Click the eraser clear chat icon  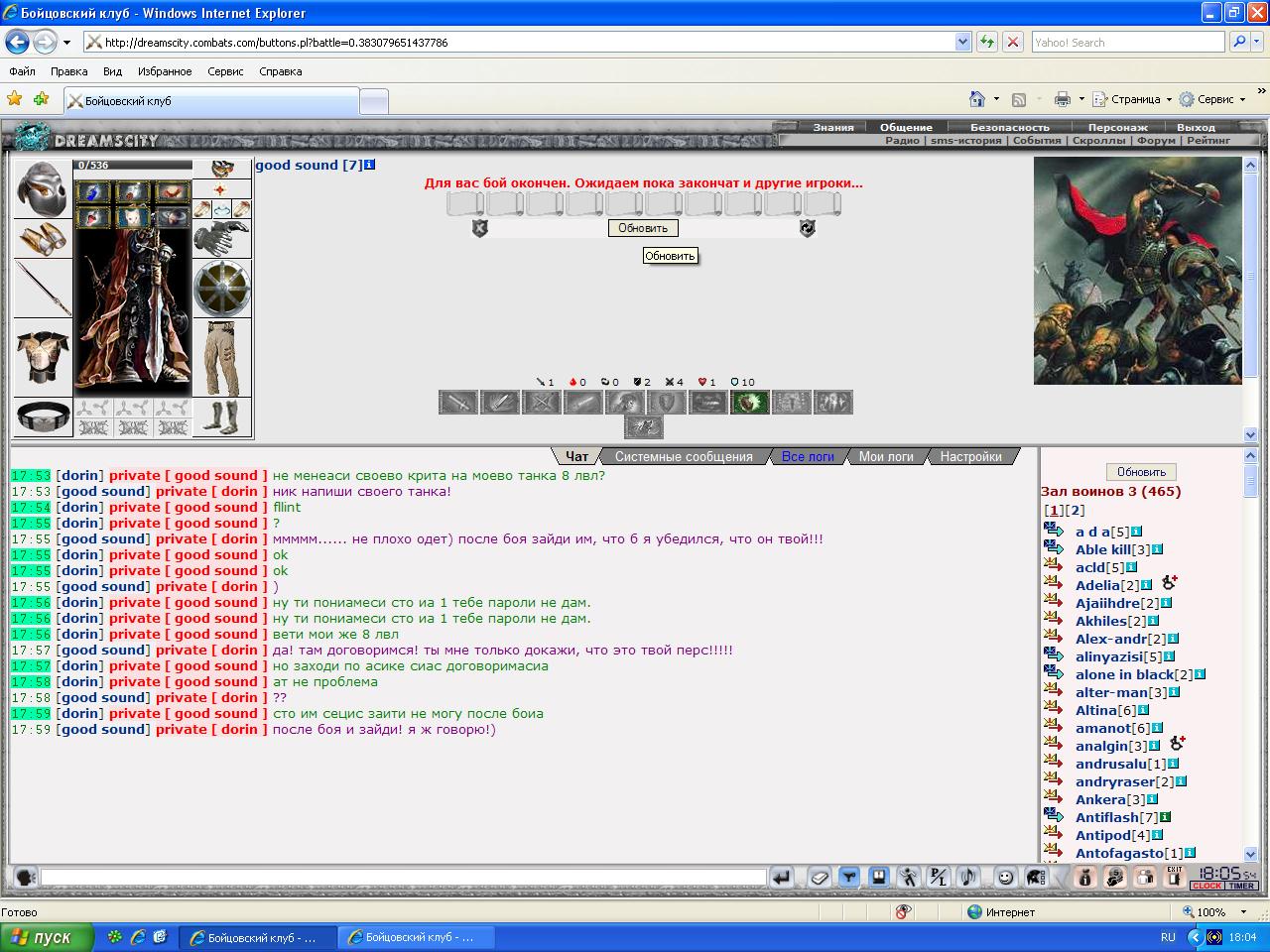[819, 877]
